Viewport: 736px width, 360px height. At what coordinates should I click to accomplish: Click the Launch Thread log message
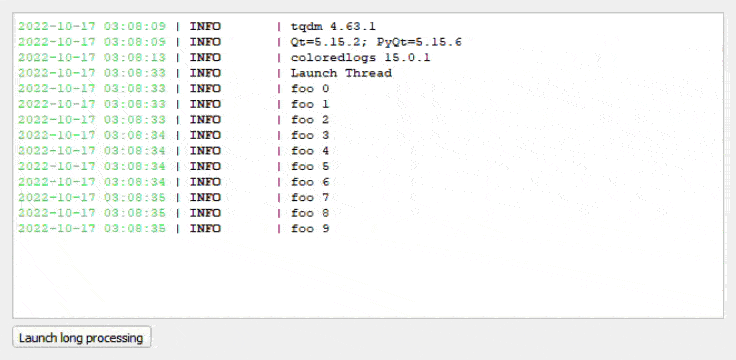click(341, 73)
